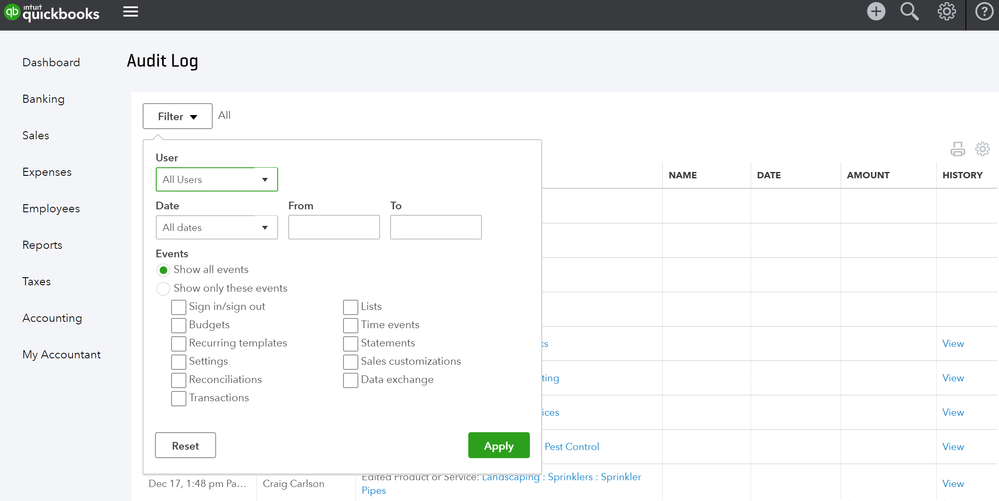Collapse the Filter dropdown button
The width and height of the screenshot is (999, 501).
pos(177,117)
